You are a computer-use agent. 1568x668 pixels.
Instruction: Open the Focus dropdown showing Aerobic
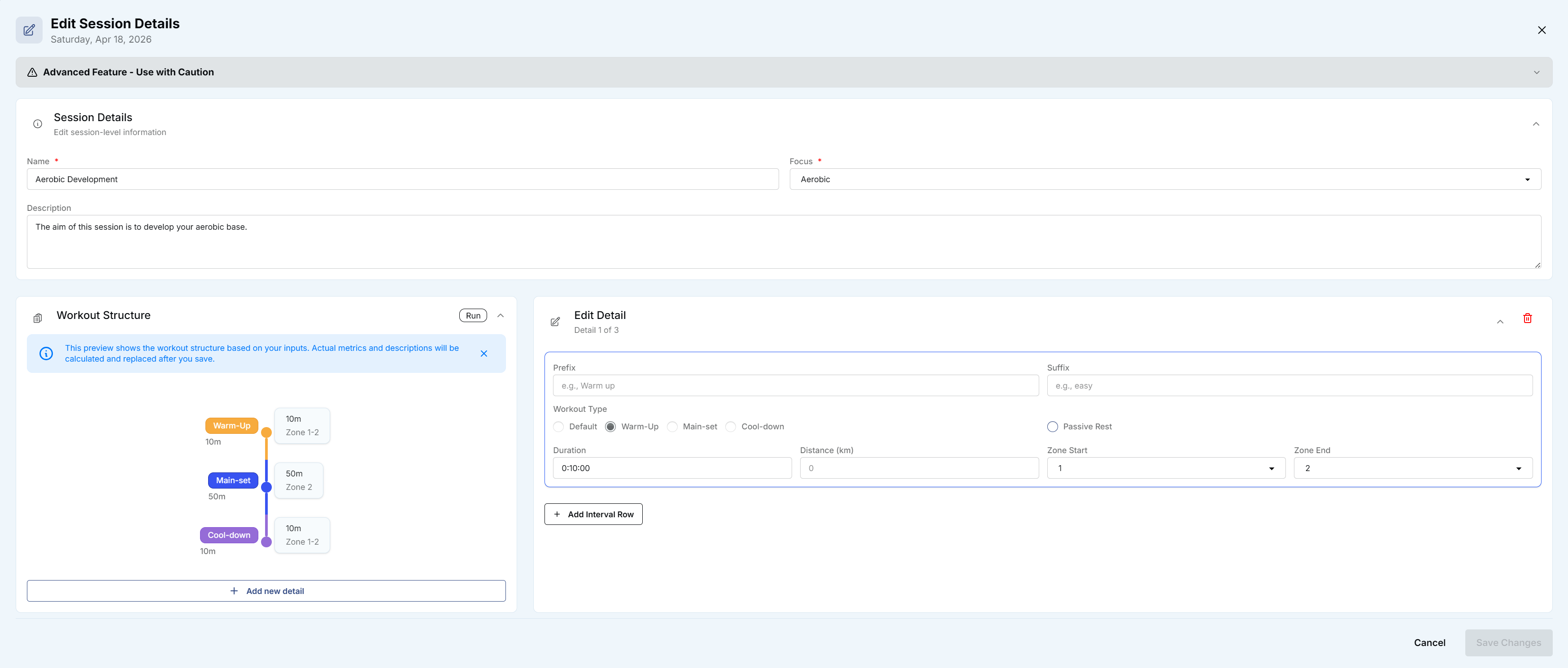[x=1164, y=179]
